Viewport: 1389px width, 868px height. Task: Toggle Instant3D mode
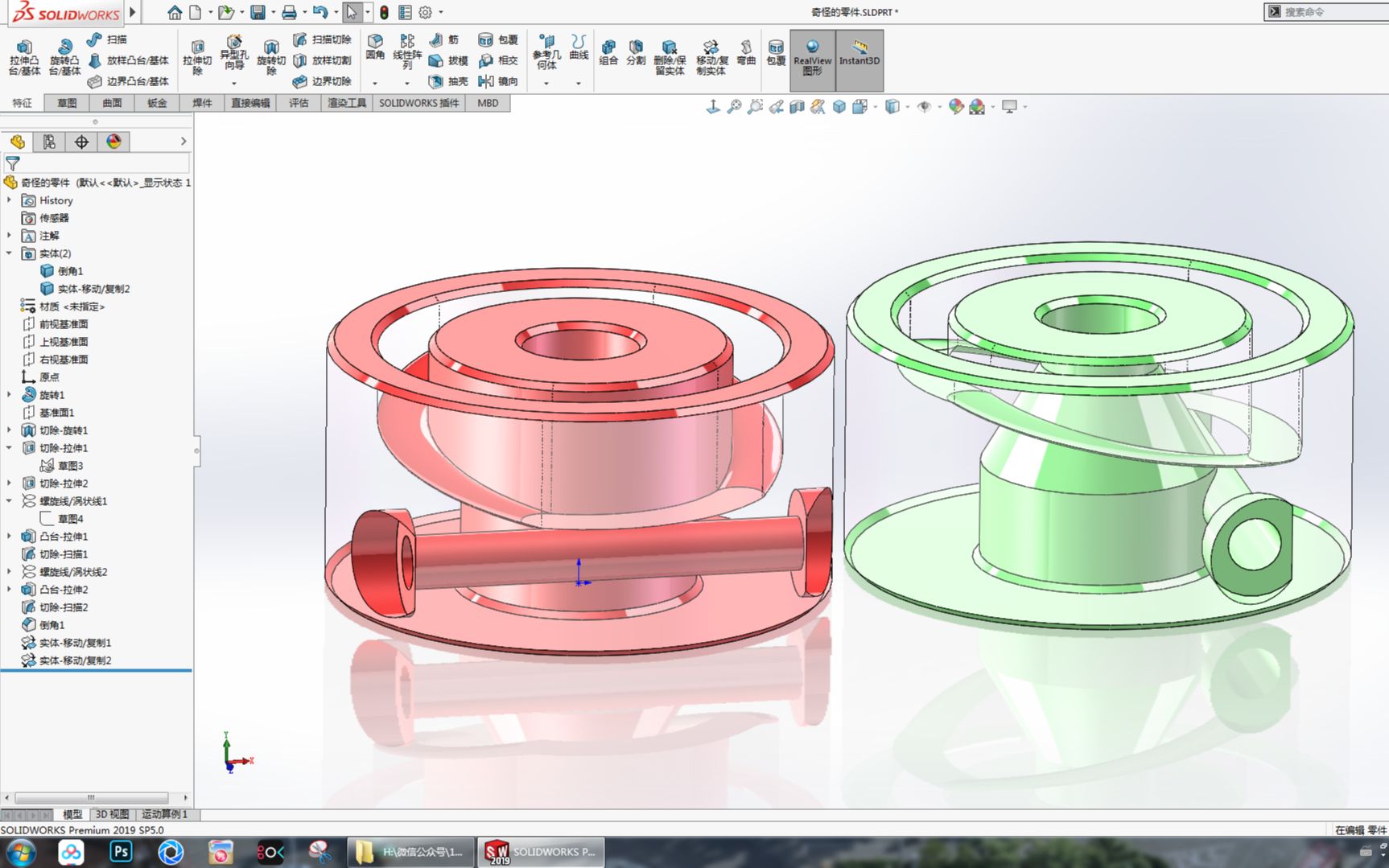click(859, 60)
